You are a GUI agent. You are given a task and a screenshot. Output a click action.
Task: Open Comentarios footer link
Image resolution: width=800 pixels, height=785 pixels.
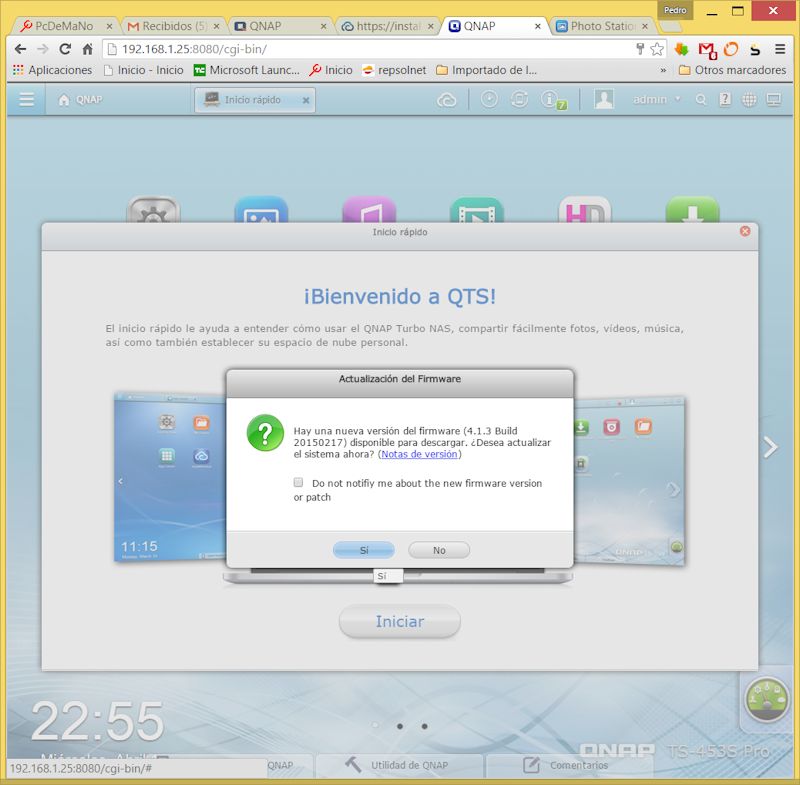(567, 765)
